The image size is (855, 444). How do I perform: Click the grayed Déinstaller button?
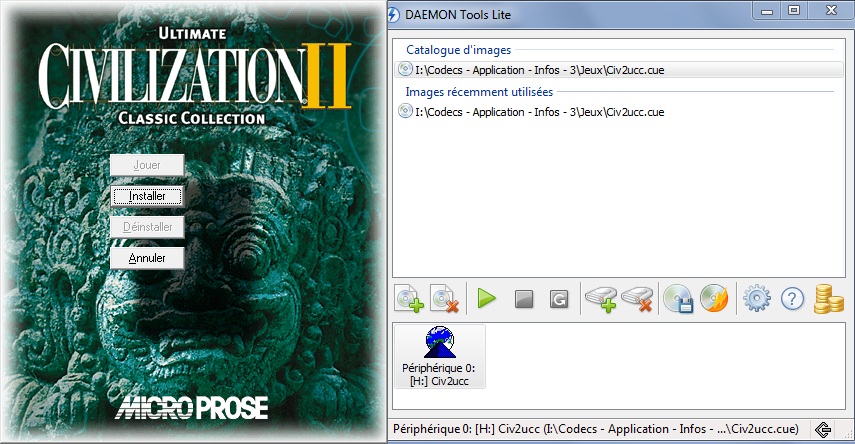[147, 227]
